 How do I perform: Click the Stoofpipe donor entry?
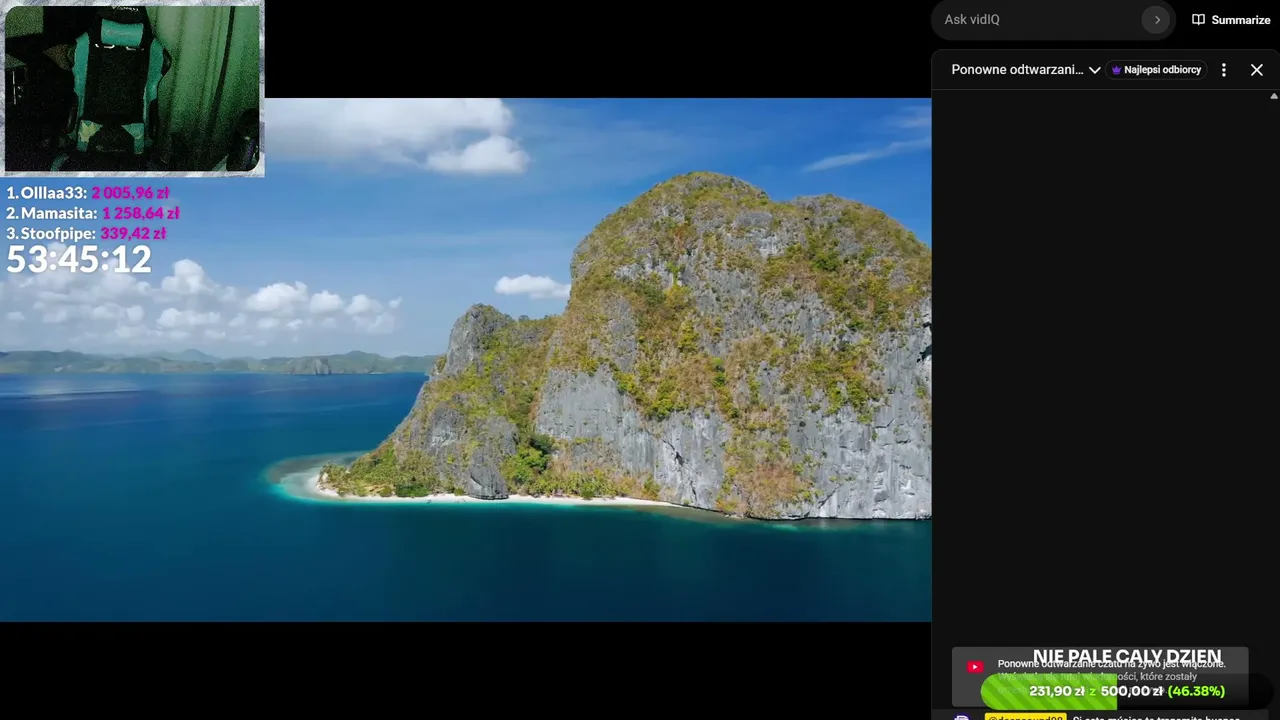86,233
